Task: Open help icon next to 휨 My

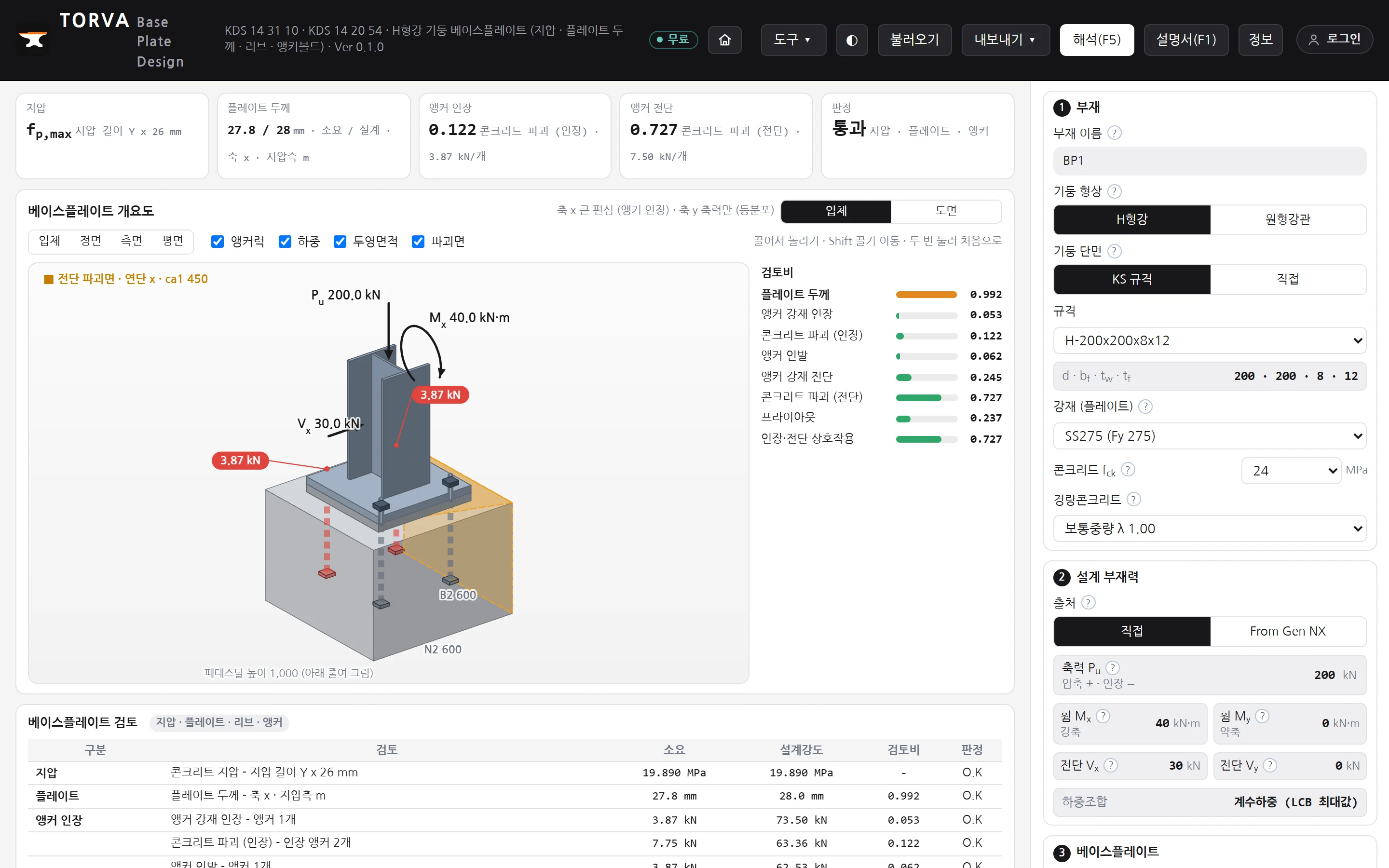Action: pos(1262,716)
